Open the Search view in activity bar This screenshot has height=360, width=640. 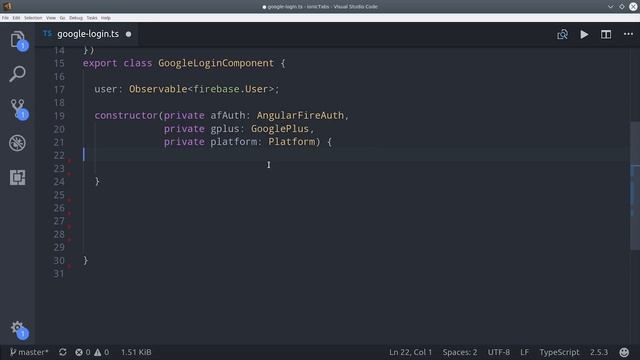(18, 74)
